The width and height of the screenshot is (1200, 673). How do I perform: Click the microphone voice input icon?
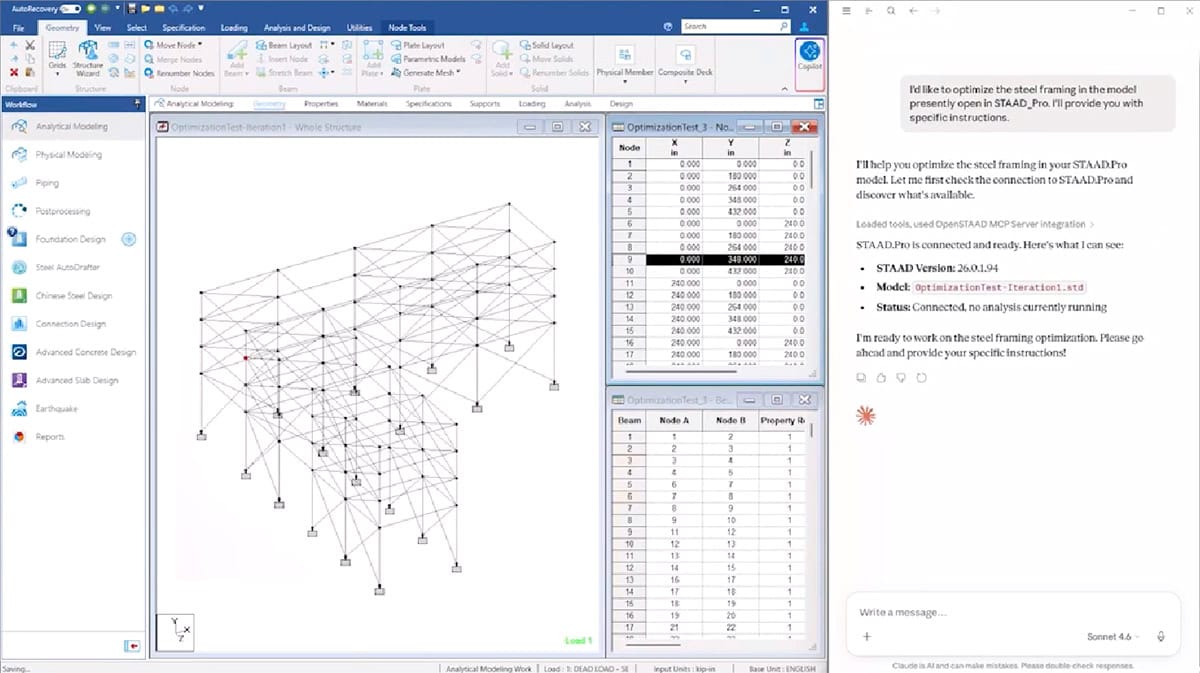[1161, 636]
